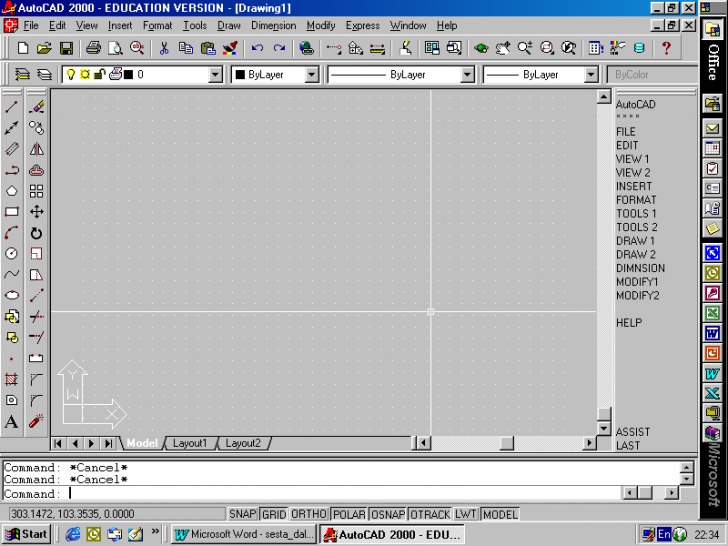Select the Line draw tool

12,107
